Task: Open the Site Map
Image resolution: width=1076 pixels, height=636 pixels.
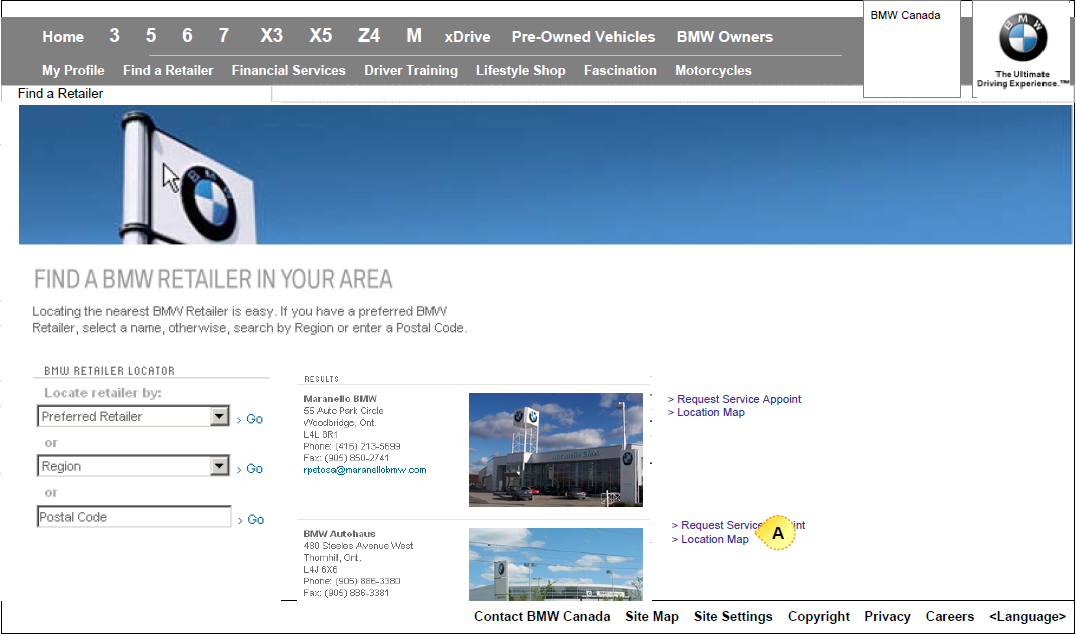Action: click(652, 617)
